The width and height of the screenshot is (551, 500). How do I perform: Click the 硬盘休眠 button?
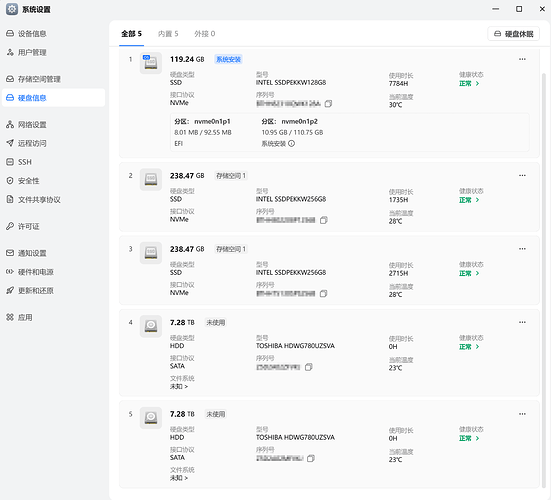[x=513, y=34]
